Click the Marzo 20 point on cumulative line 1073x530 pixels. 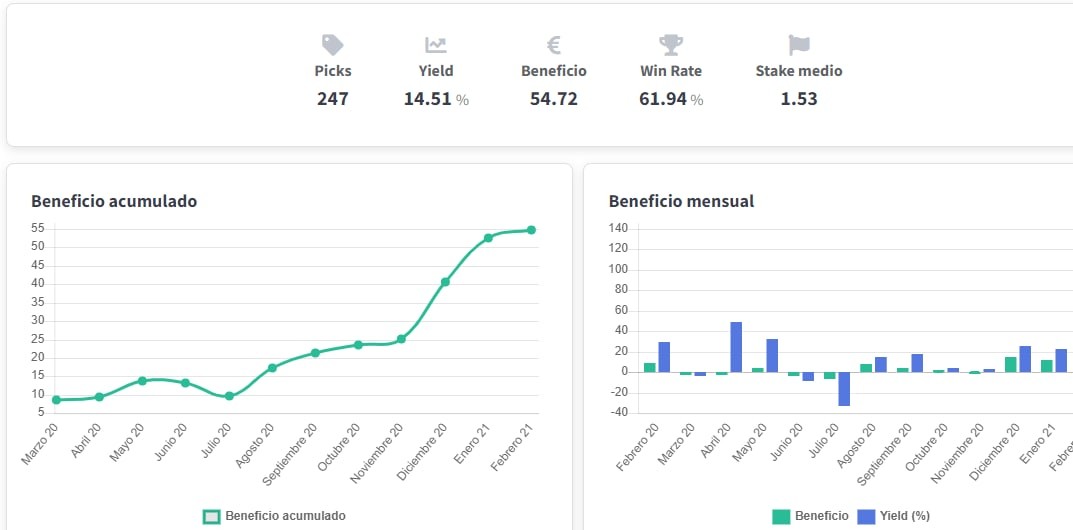(56, 400)
